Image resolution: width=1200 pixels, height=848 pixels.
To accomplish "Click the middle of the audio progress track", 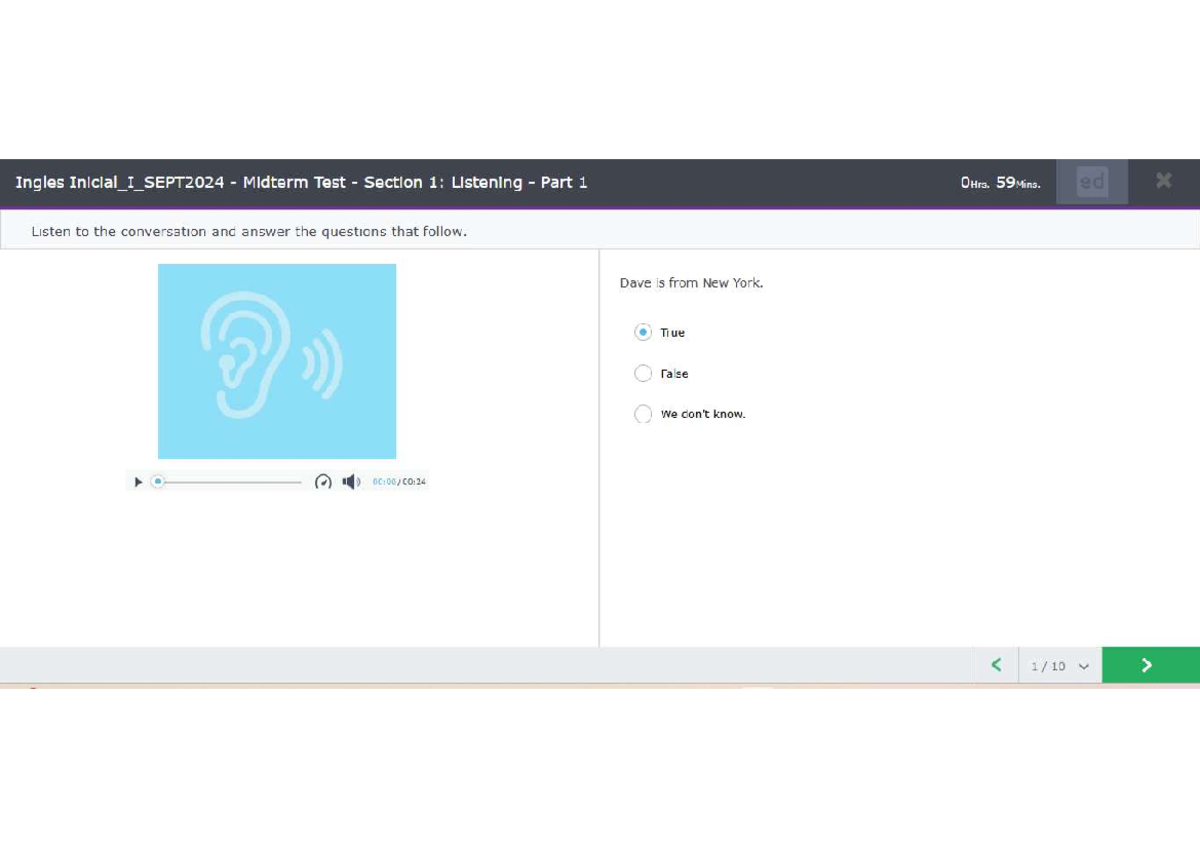I will pyautogui.click(x=230, y=482).
